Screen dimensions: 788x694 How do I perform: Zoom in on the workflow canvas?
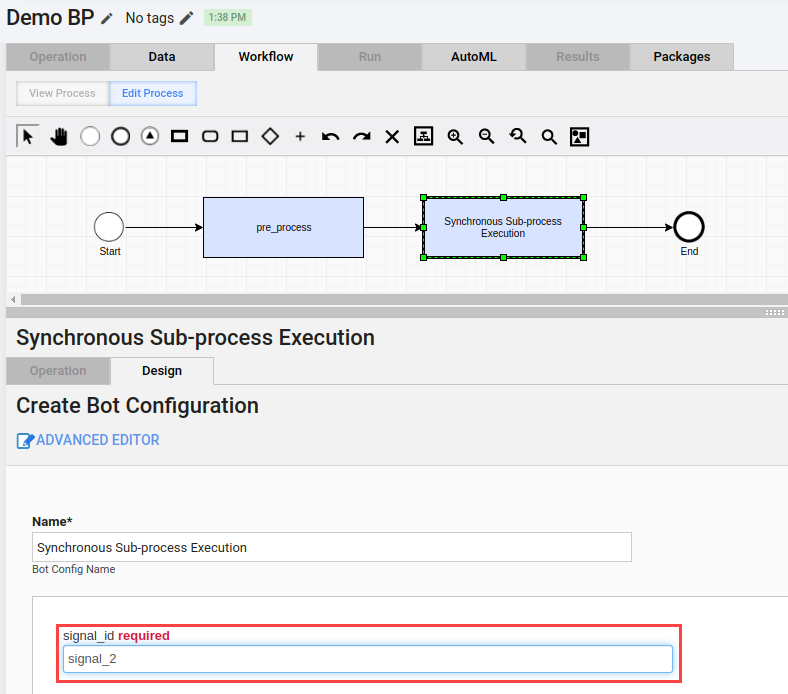pos(455,137)
